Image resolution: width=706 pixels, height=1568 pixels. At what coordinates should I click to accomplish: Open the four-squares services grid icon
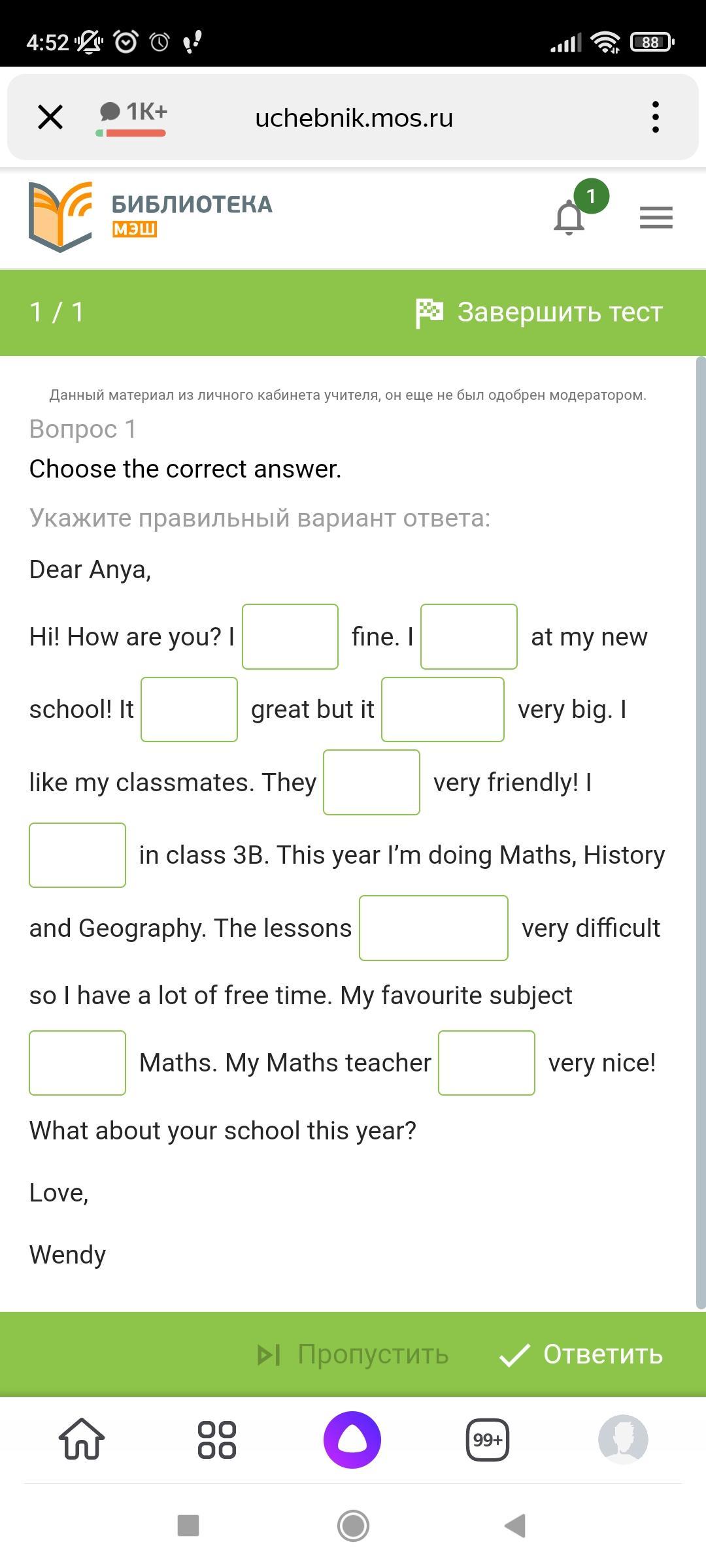(217, 1439)
